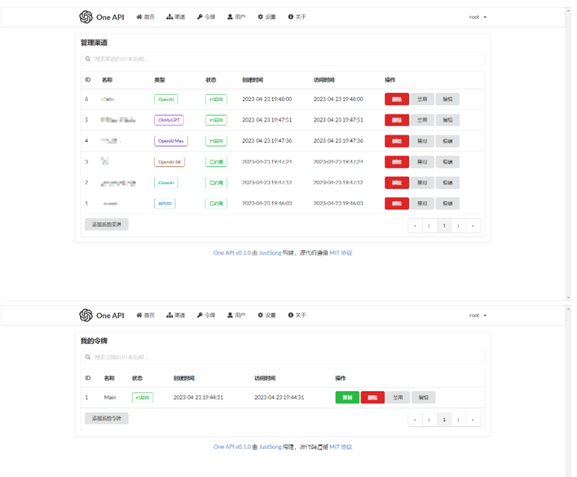577x477 pixels.
Task: Click the One API logo in the top header
Action: 102,17
